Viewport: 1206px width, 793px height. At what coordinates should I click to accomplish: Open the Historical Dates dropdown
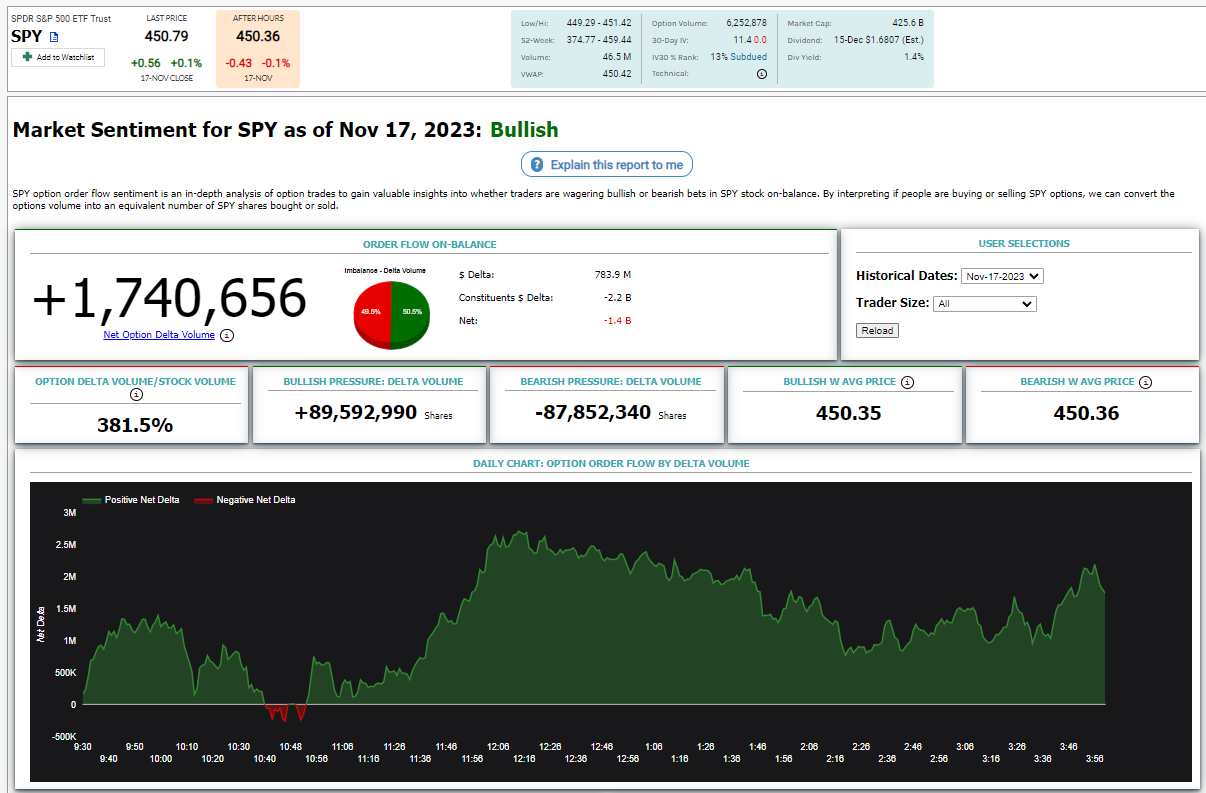(x=1001, y=276)
